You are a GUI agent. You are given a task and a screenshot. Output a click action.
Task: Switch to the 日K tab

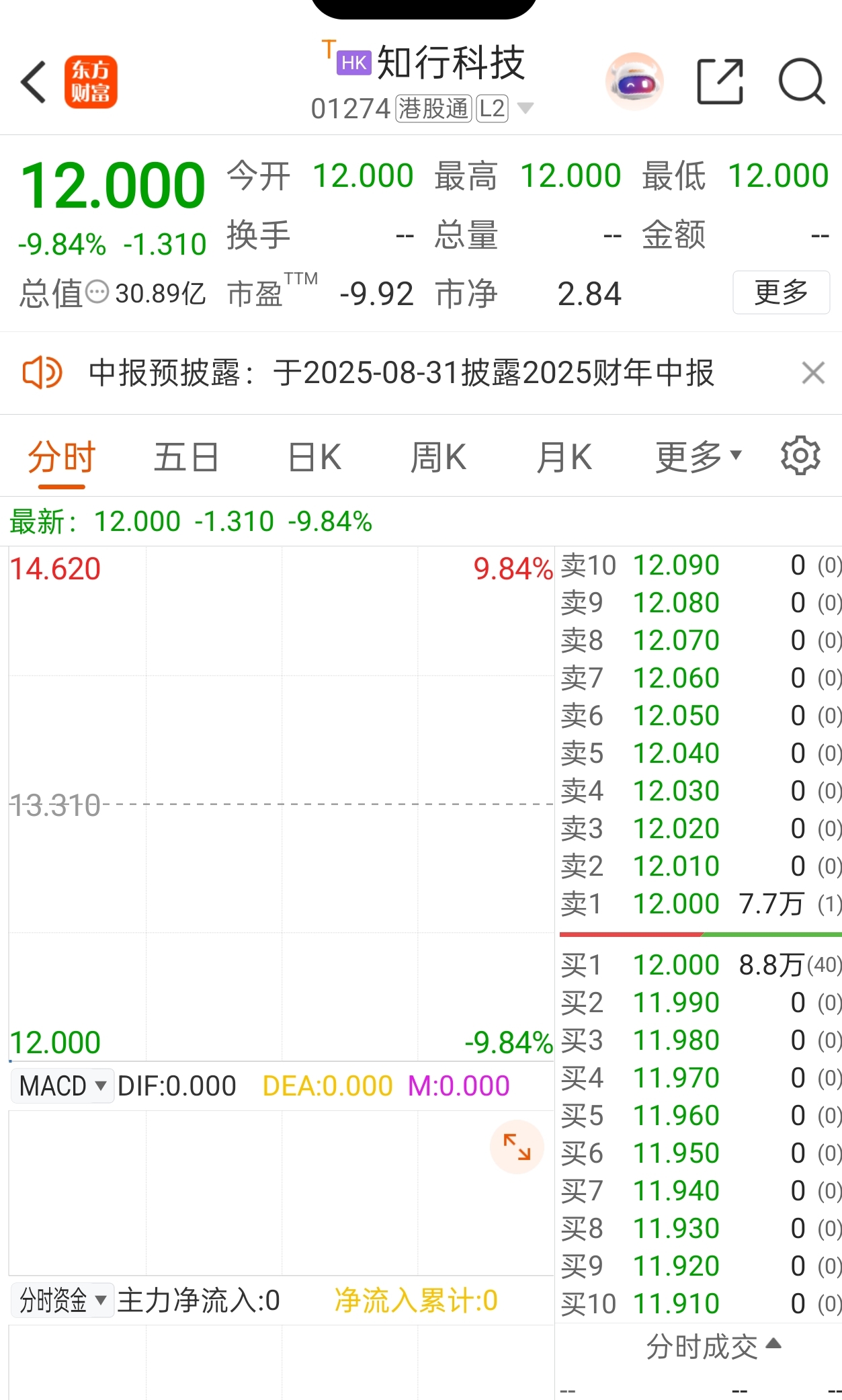(314, 457)
